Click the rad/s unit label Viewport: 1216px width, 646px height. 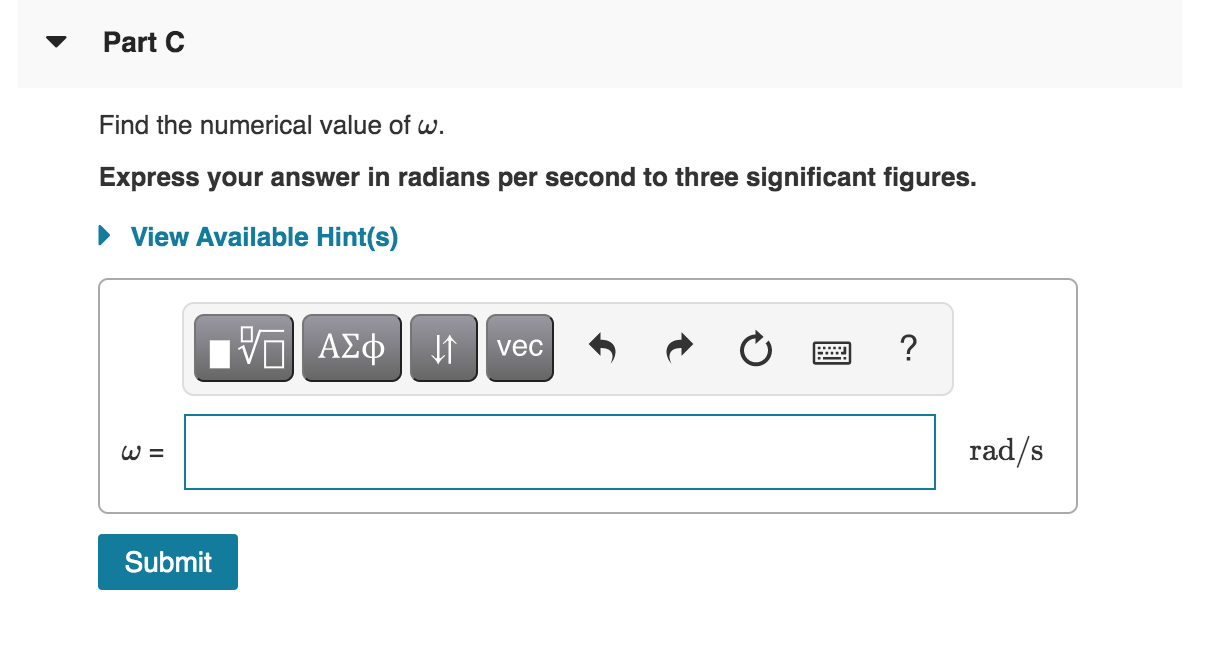pyautogui.click(x=1006, y=450)
